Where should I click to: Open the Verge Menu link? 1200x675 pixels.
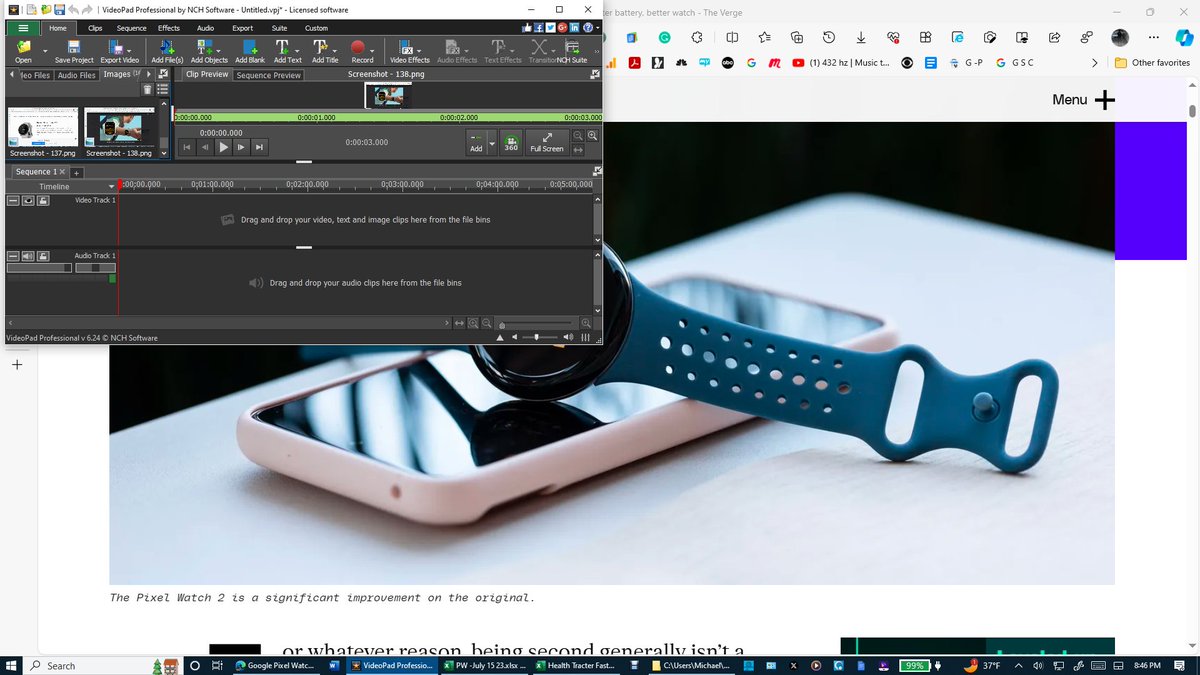coord(1083,99)
